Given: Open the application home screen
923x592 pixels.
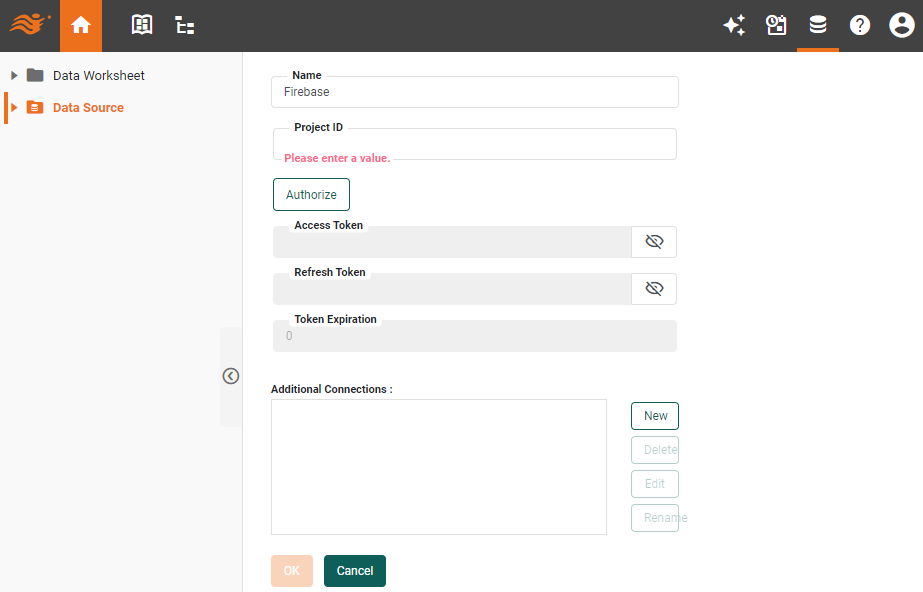Looking at the screenshot, I should (81, 25).
